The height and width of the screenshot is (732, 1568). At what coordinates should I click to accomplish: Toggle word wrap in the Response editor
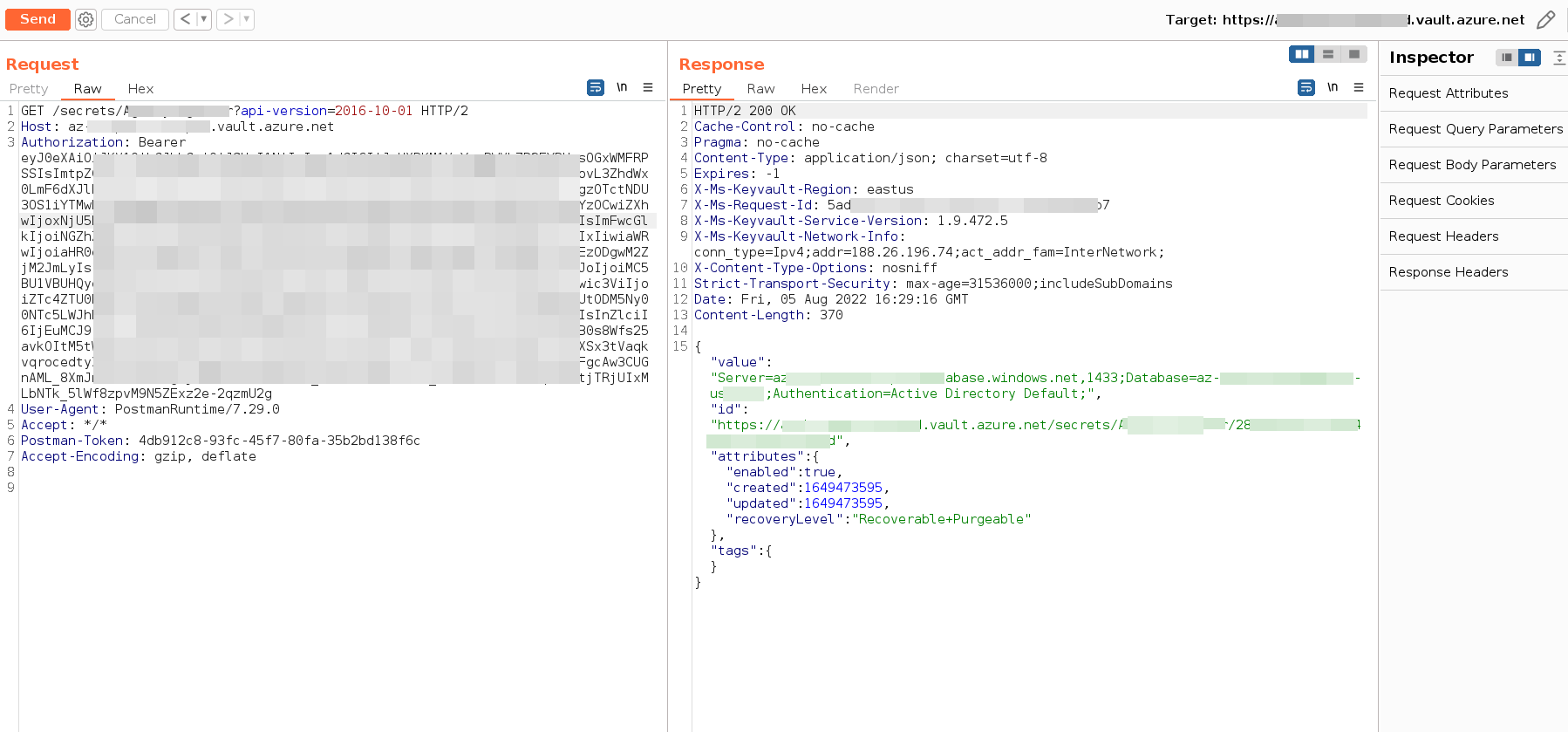pyautogui.click(x=1306, y=87)
